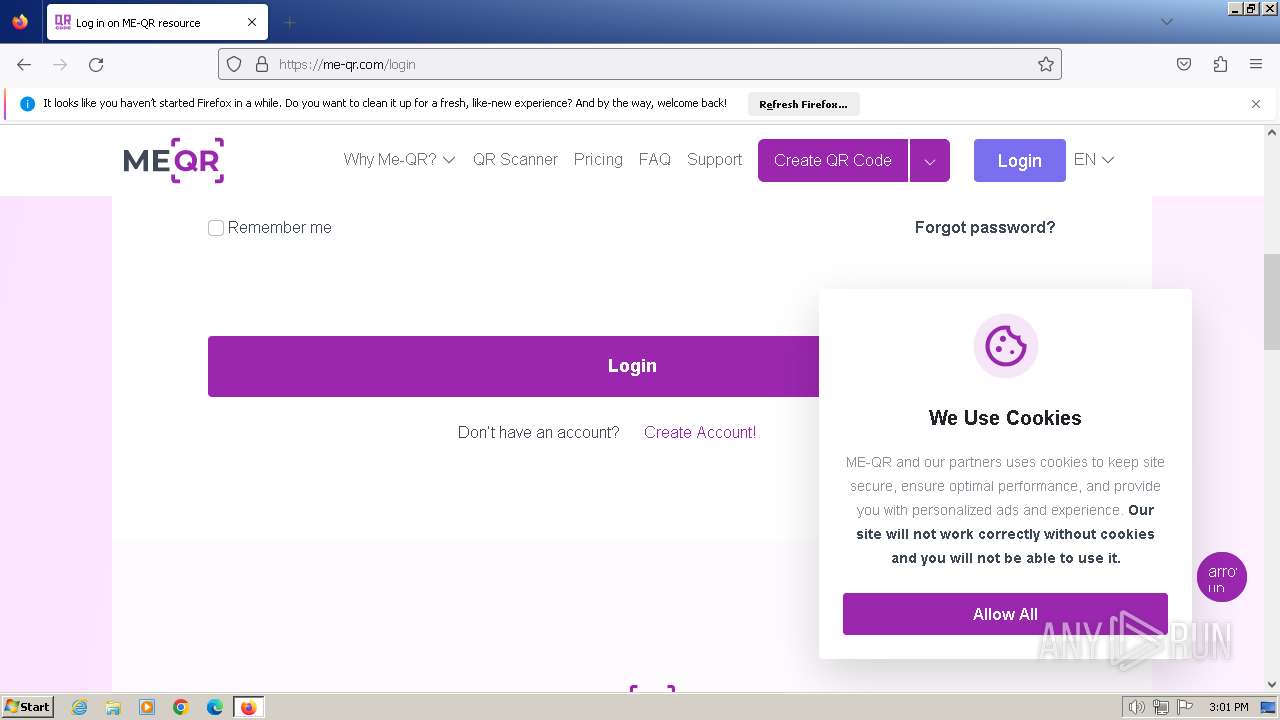Launch Microsoft Edge from taskbar
This screenshot has width=1280, height=720.
215,707
